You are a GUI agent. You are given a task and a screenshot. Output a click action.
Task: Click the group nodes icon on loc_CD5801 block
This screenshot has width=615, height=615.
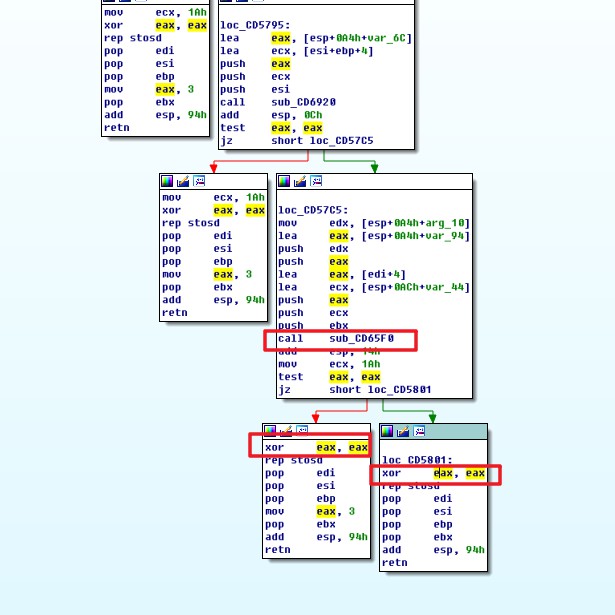pyautogui.click(x=419, y=431)
